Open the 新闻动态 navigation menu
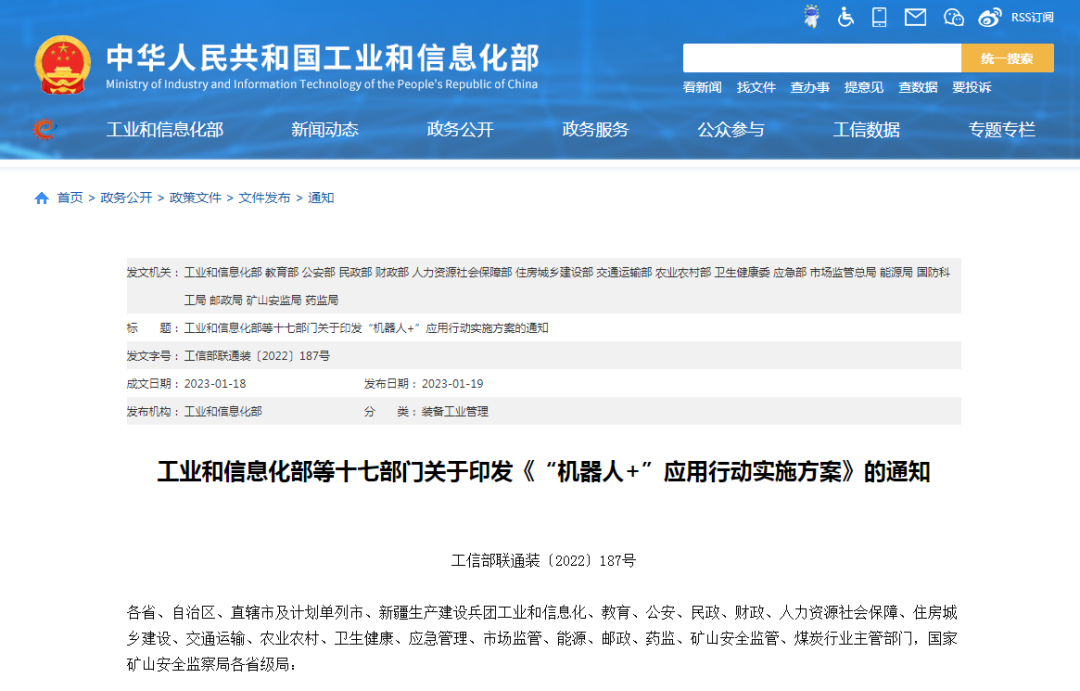This screenshot has width=1080, height=691. pyautogui.click(x=325, y=129)
